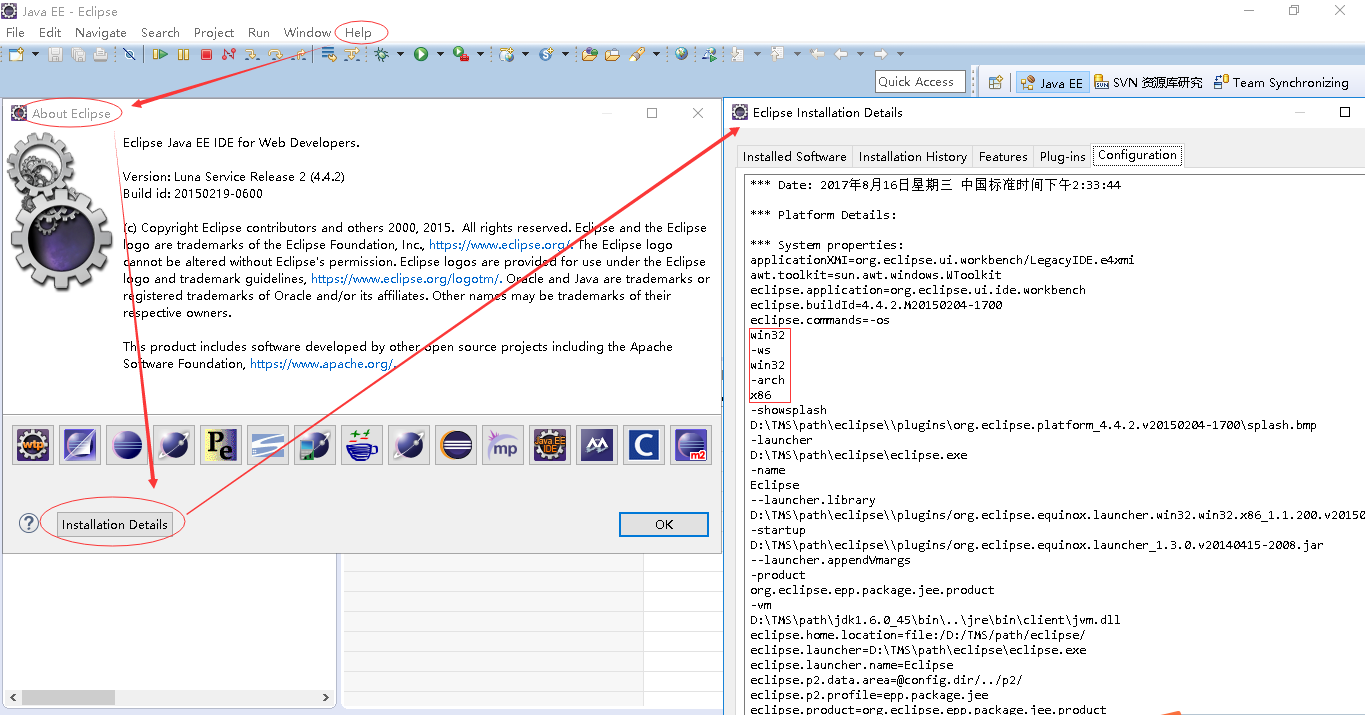The image size is (1365, 715).
Task: Click the Open Type folder icon
Action: click(589, 54)
